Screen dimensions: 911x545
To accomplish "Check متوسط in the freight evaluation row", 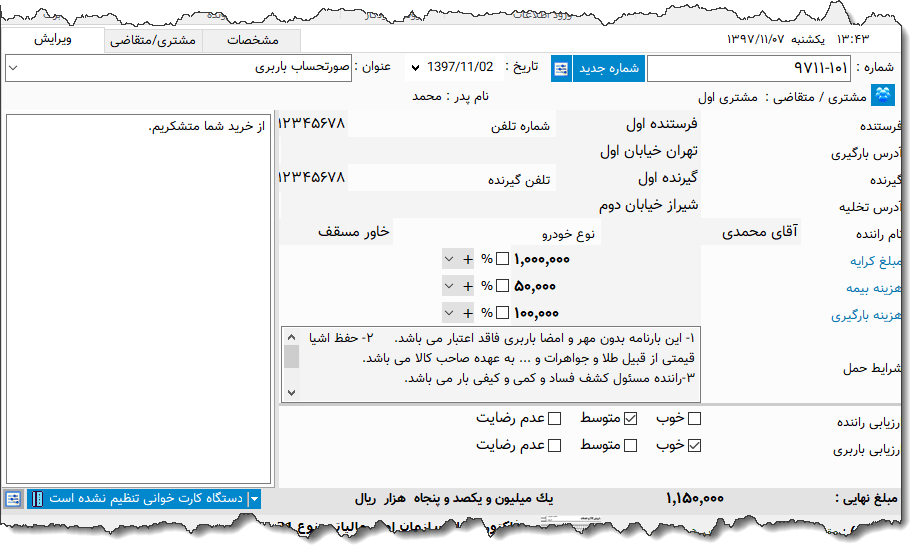I will click(630, 446).
